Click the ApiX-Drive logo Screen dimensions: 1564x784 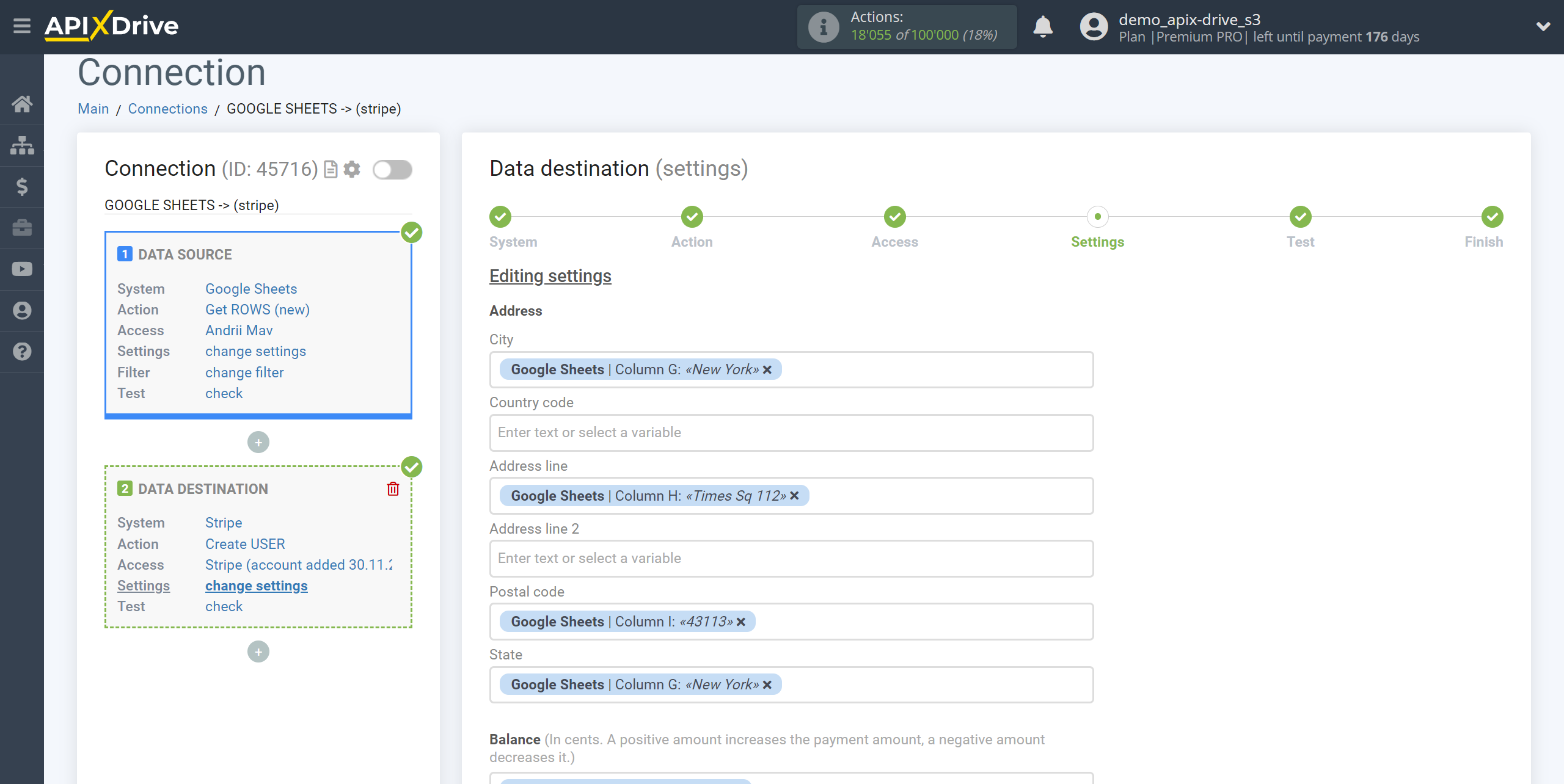click(x=112, y=26)
